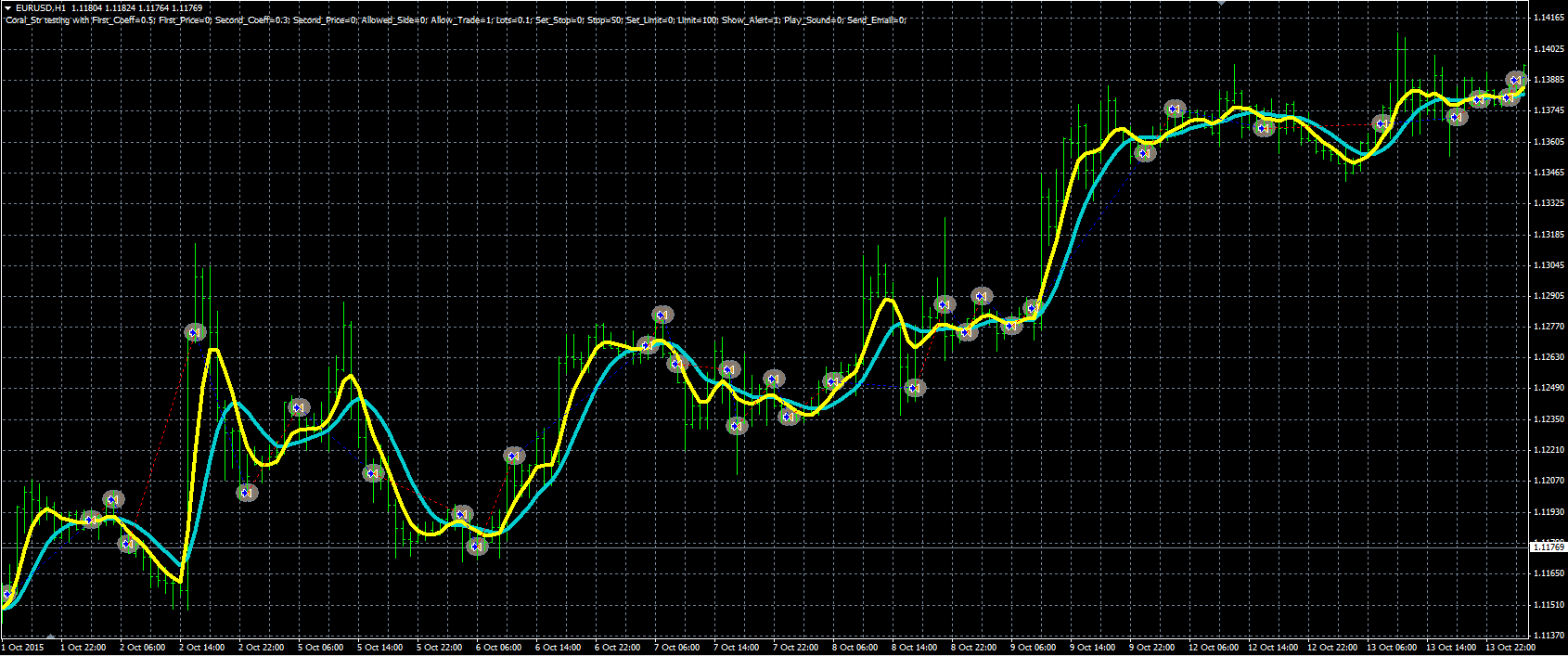Screen dimensions: 1568x656
Task: Click the 5 Oct 14:00 time label
Action: pyautogui.click(x=380, y=648)
